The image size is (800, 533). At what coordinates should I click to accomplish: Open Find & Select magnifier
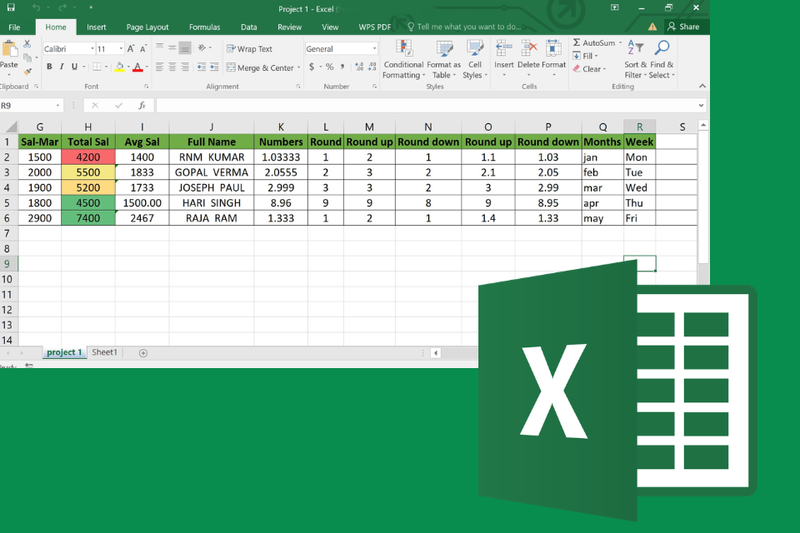tap(662, 60)
